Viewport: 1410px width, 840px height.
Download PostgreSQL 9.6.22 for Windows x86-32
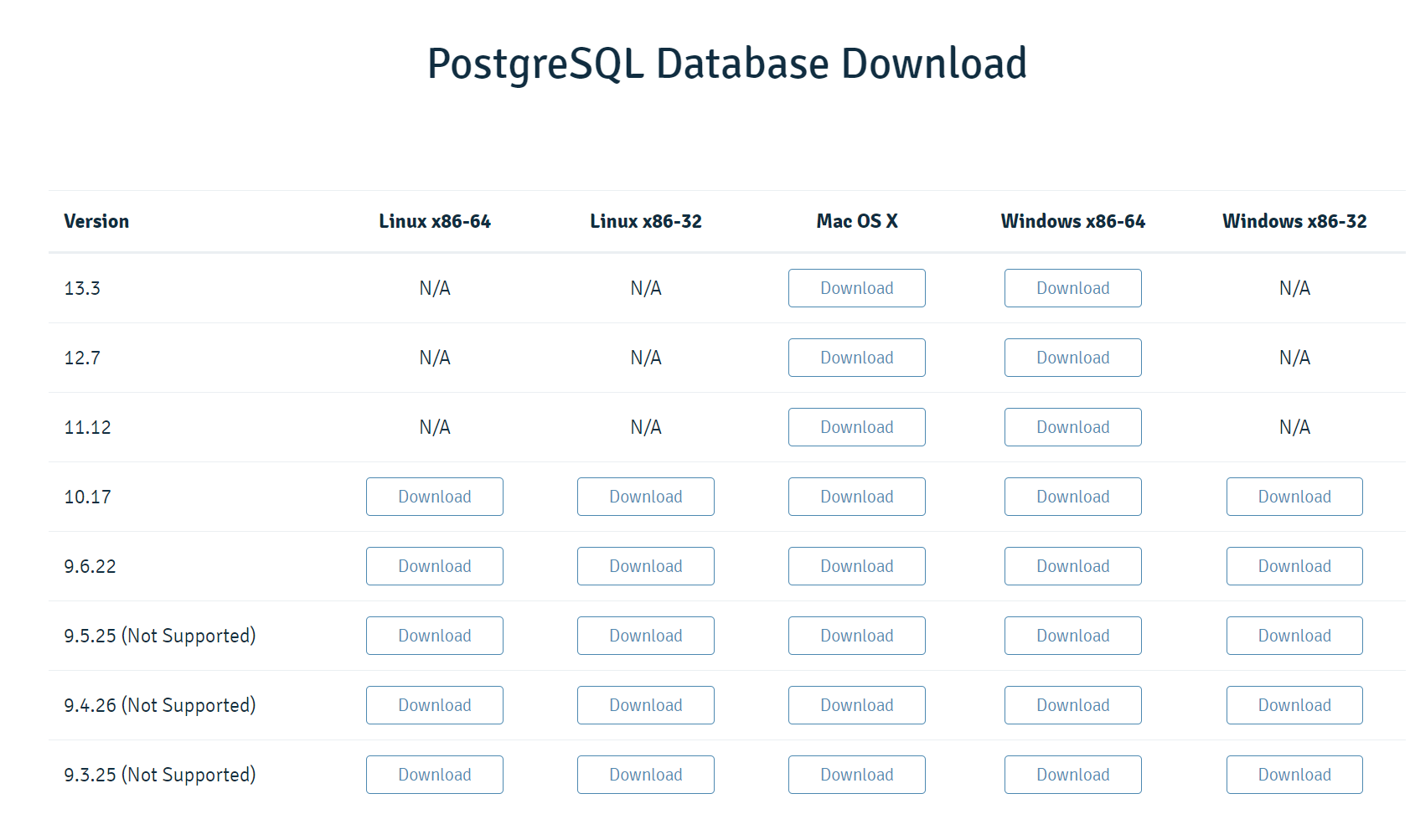pos(1294,566)
